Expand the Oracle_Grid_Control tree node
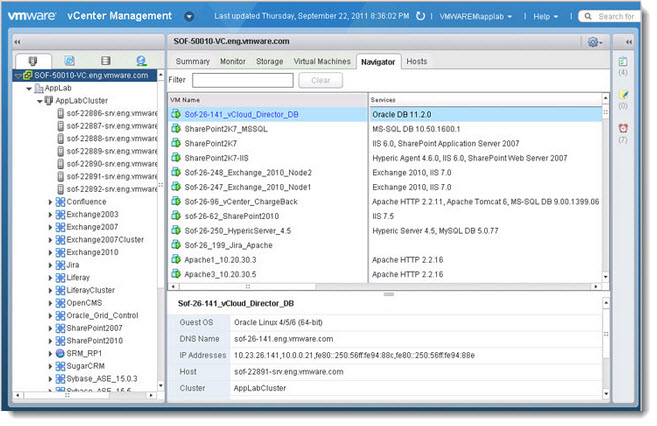657x426 pixels. (50, 316)
